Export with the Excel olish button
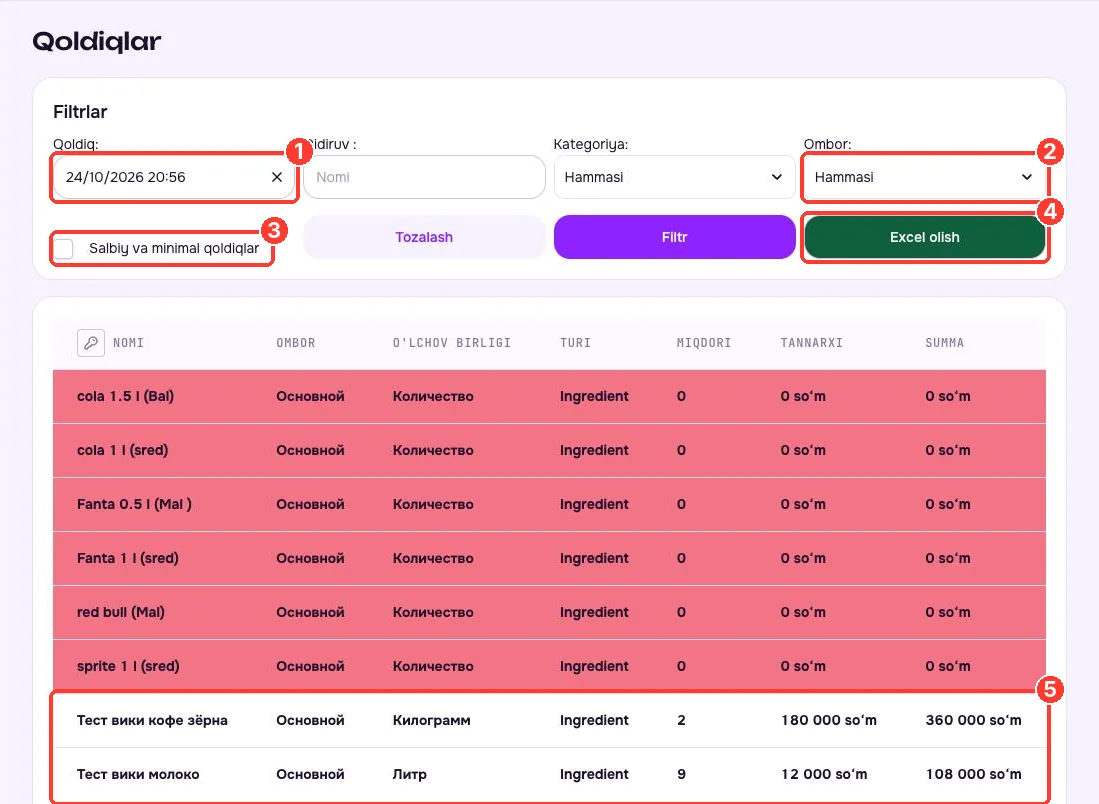 [x=924, y=237]
